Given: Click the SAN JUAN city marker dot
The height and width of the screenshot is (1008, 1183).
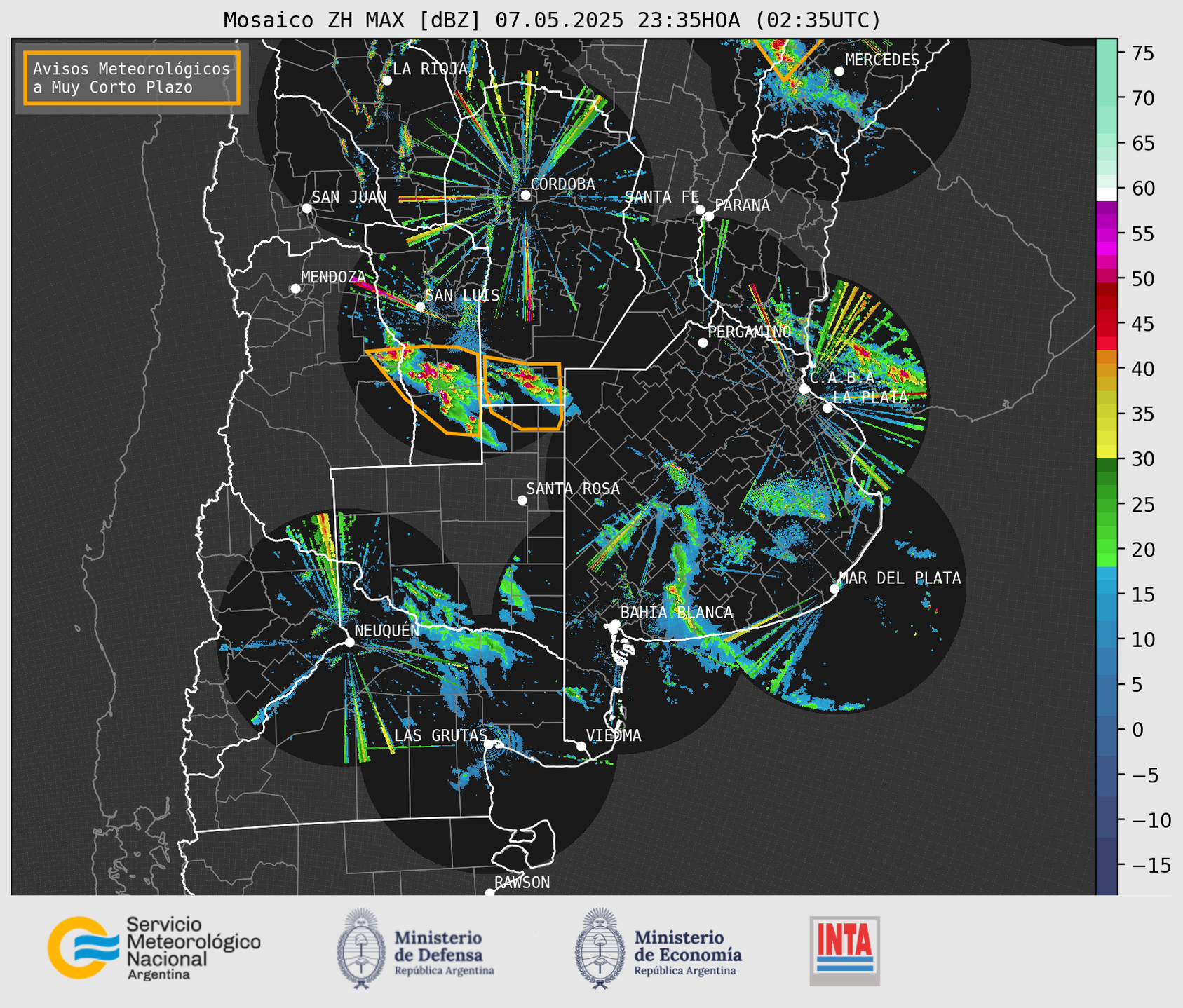Looking at the screenshot, I should point(306,208).
